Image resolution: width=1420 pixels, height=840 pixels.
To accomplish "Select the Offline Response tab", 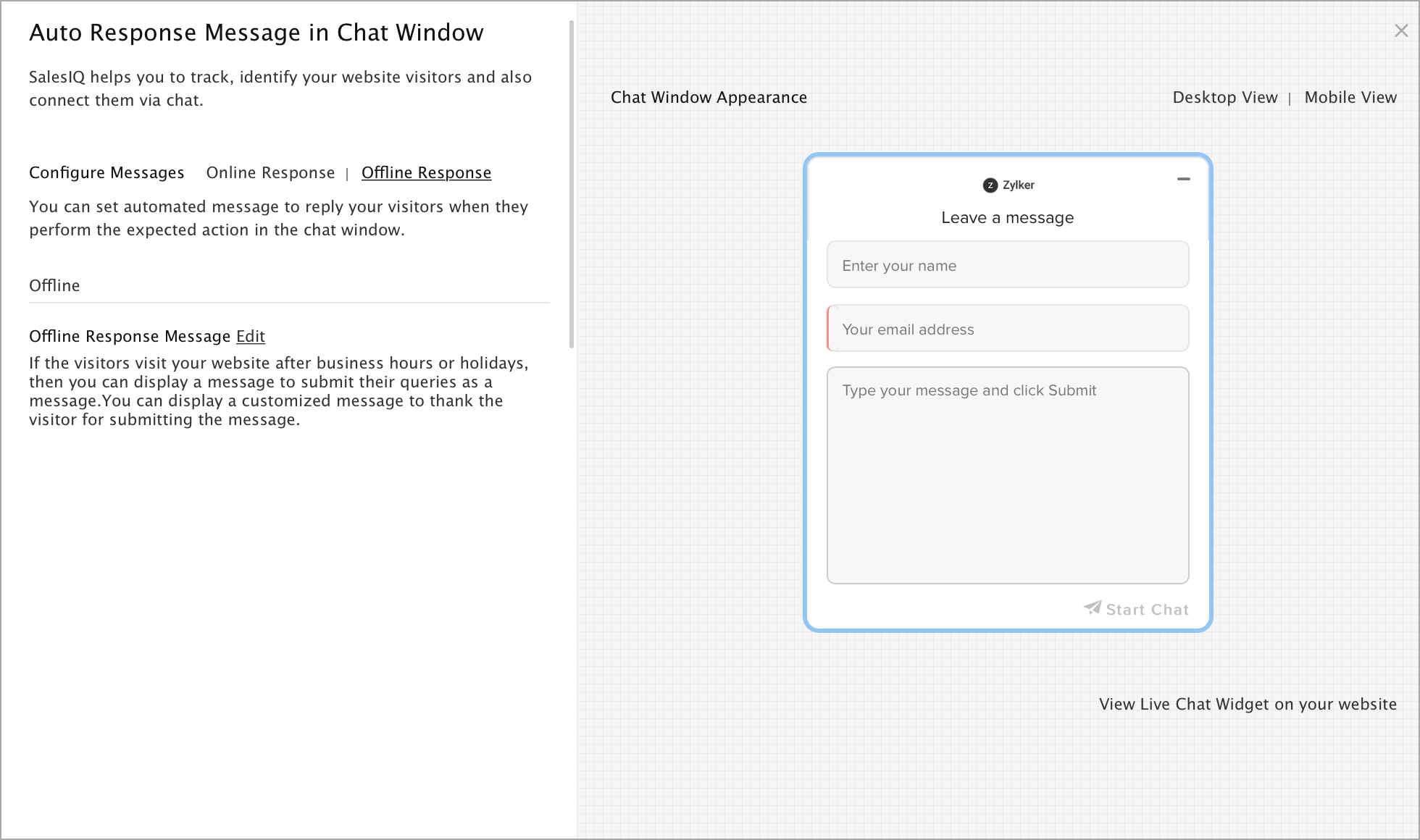I will (426, 173).
